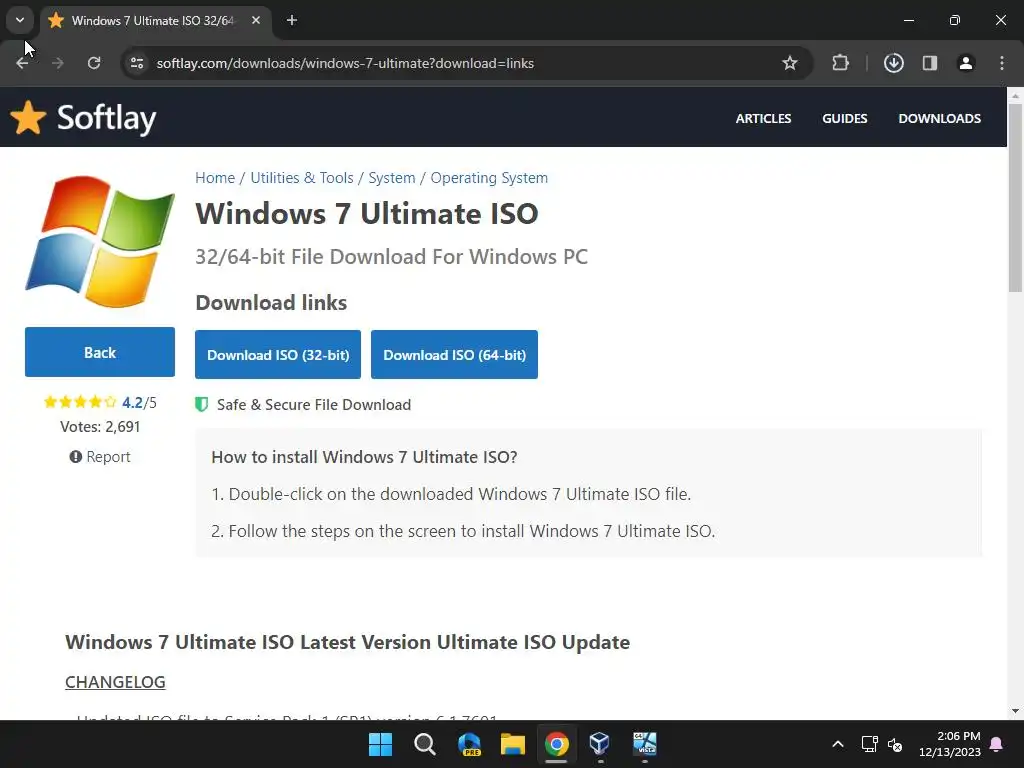Open the notification bell icon
Image resolution: width=1024 pixels, height=768 pixels.
coord(997,744)
